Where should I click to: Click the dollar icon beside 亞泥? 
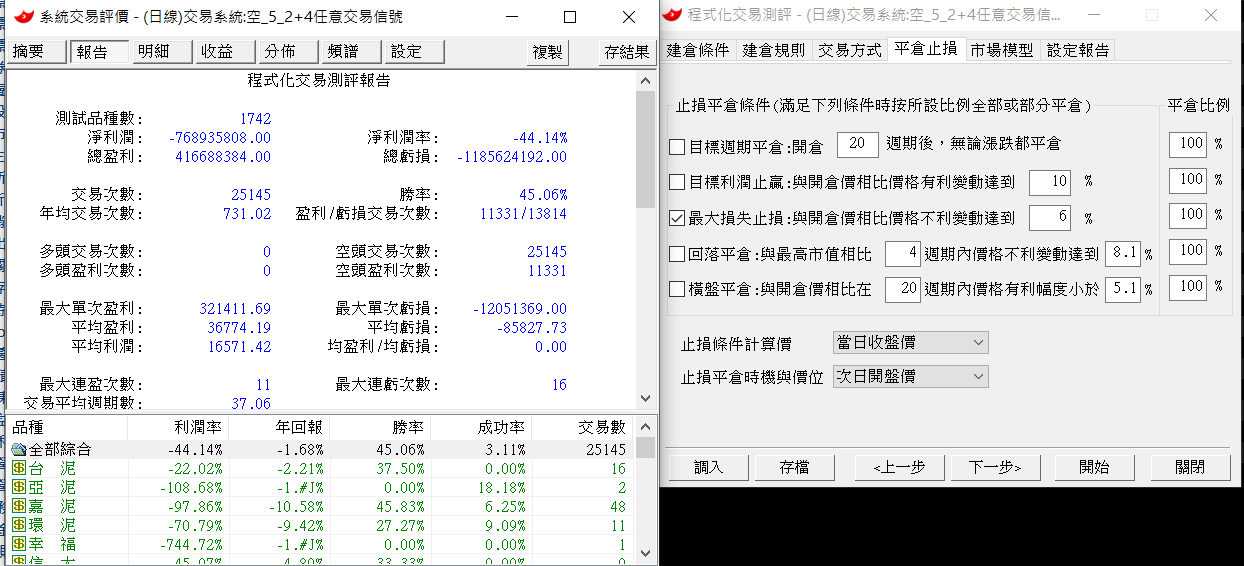19,487
